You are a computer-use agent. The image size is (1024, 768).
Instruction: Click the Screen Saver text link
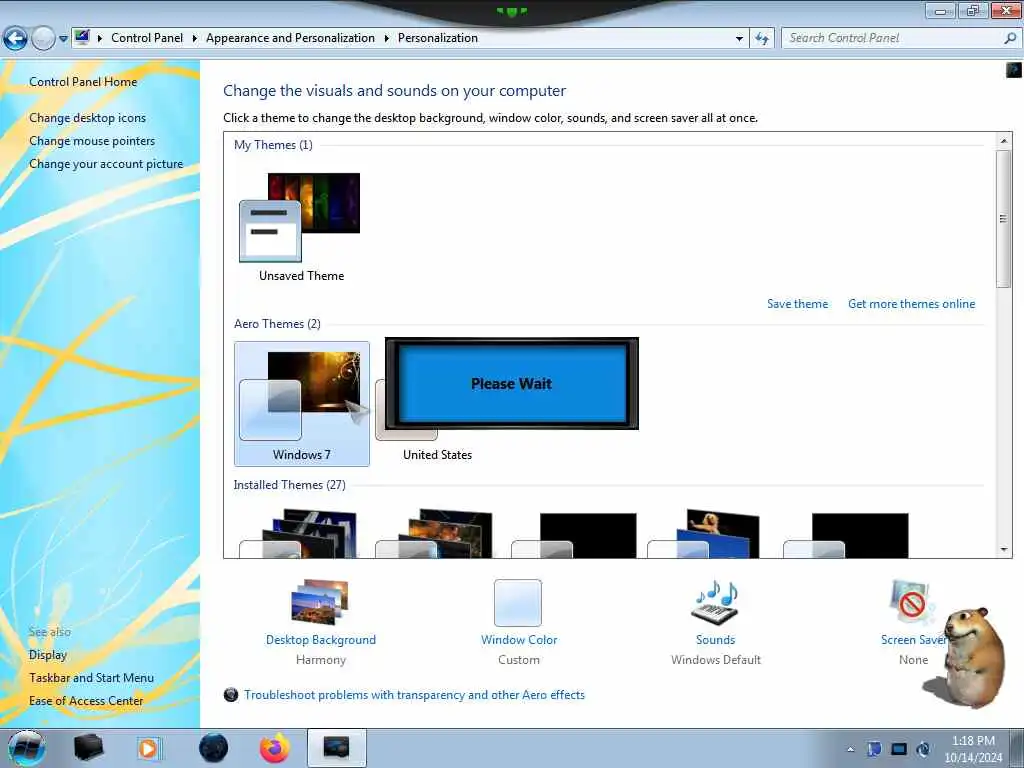point(913,640)
